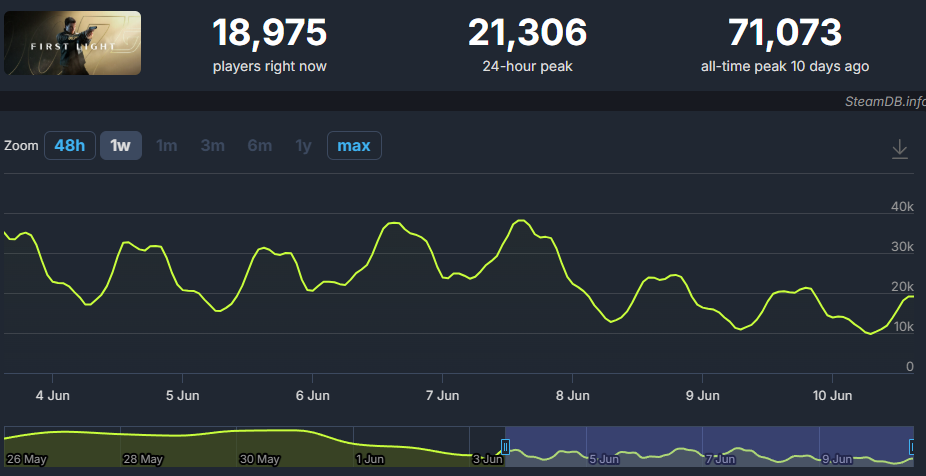Image resolution: width=926 pixels, height=476 pixels.
Task: Click the 'Zoom' label
Action: coord(21,145)
